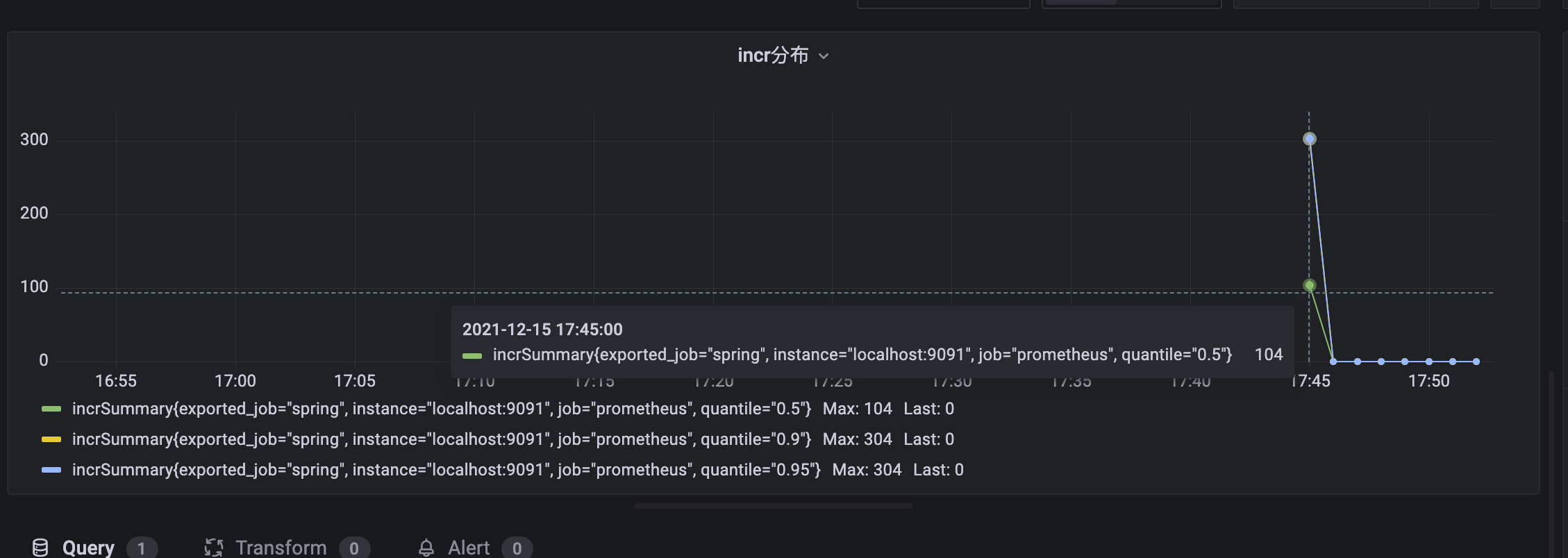Click the green color swatch of quantile 0.5
The width and height of the screenshot is (1568, 558).
tap(51, 409)
